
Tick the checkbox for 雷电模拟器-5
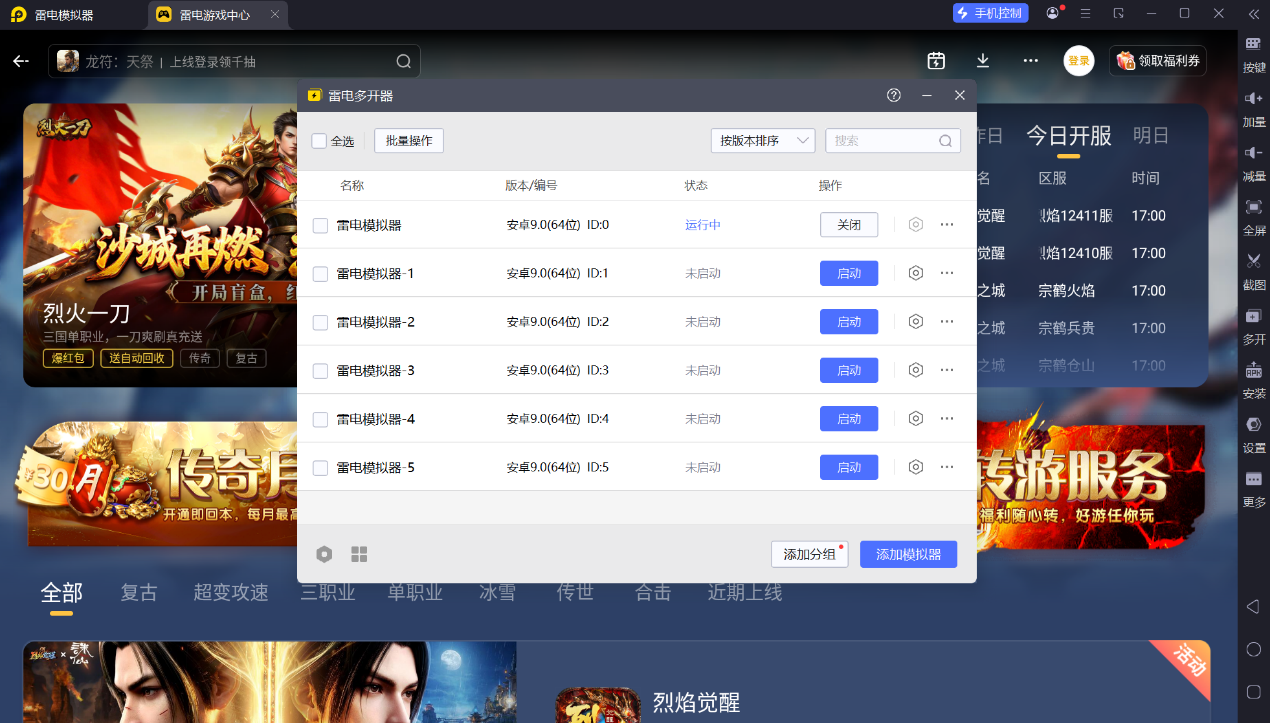[320, 468]
